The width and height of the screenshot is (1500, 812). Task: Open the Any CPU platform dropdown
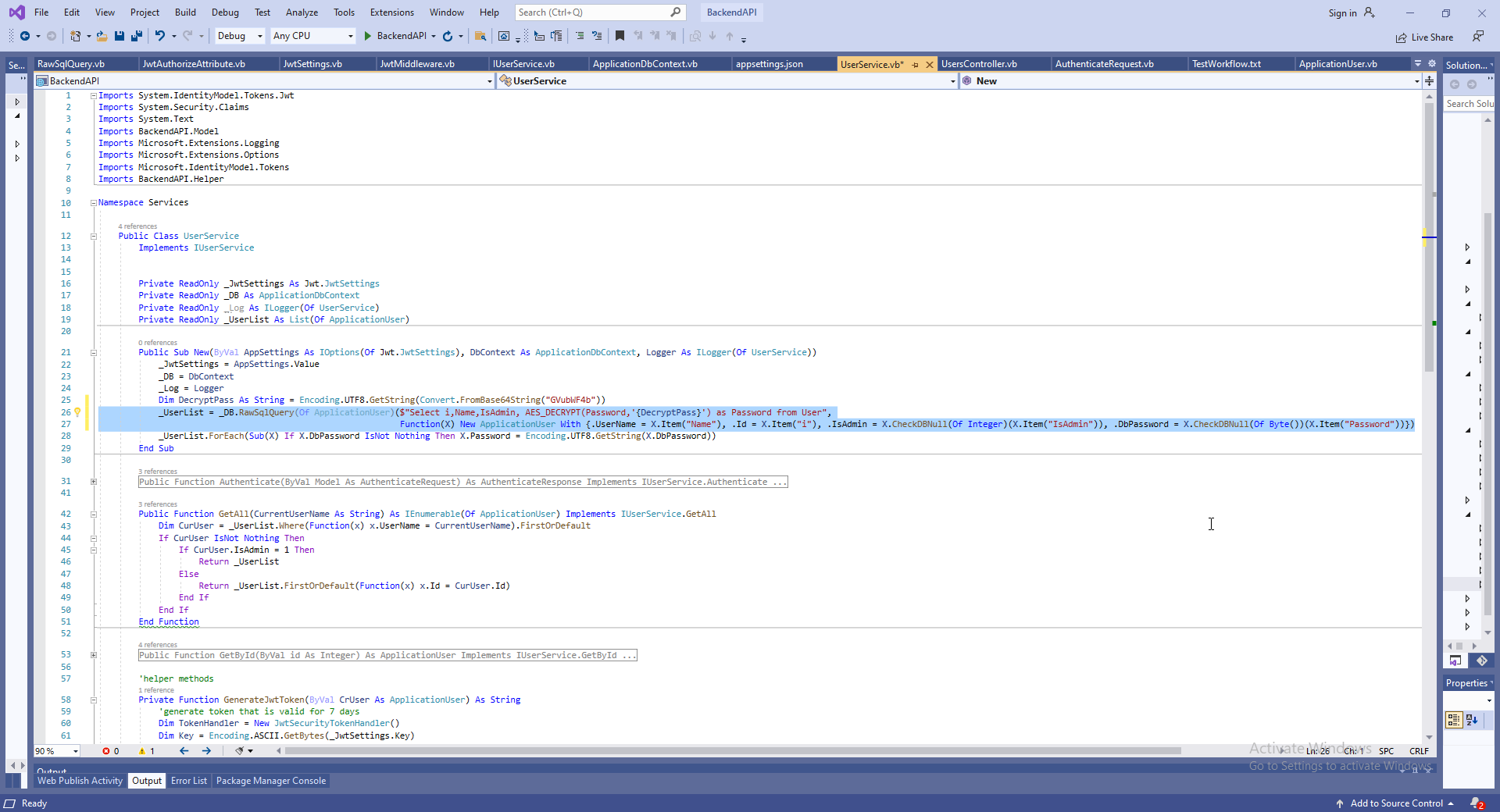(312, 36)
